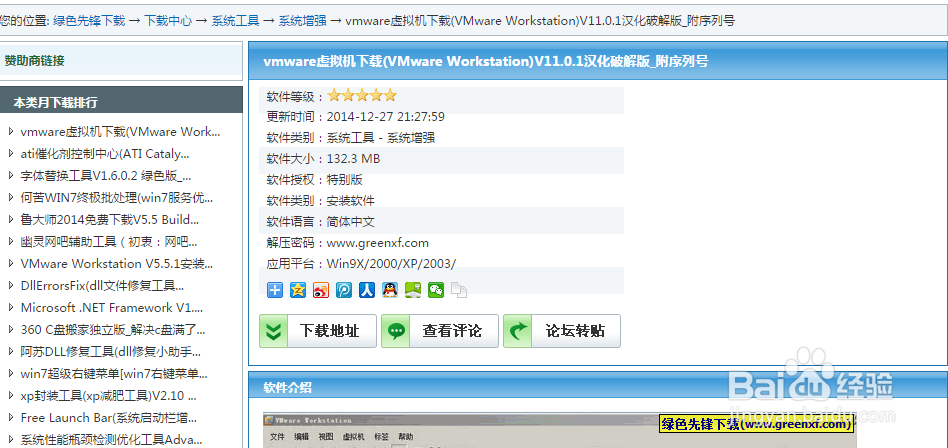948x448 pixels.
Task: Open the more-share plus icon
Action: coord(274,290)
